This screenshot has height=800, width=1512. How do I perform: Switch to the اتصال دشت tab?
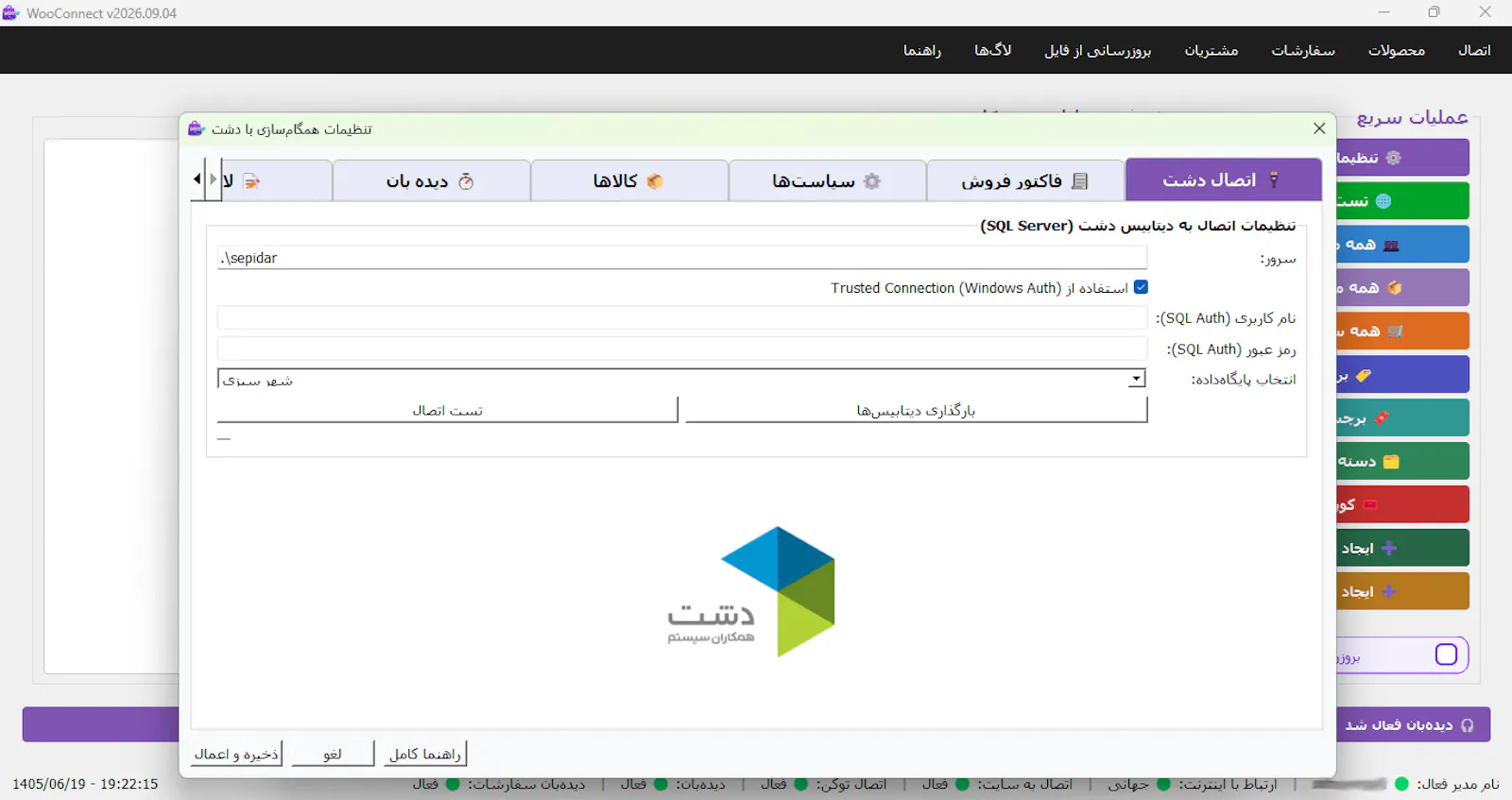[1223, 179]
